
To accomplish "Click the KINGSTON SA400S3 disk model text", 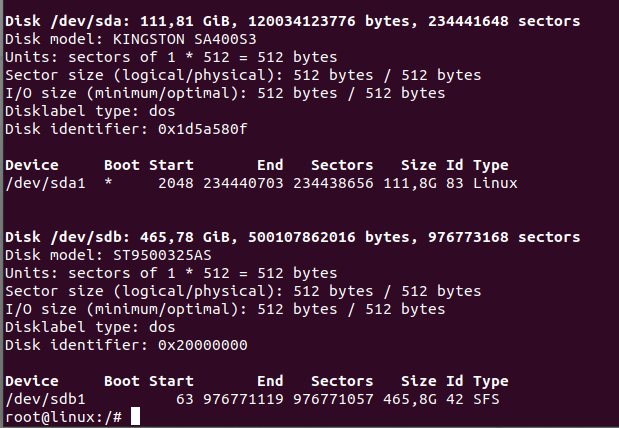I will [185, 39].
